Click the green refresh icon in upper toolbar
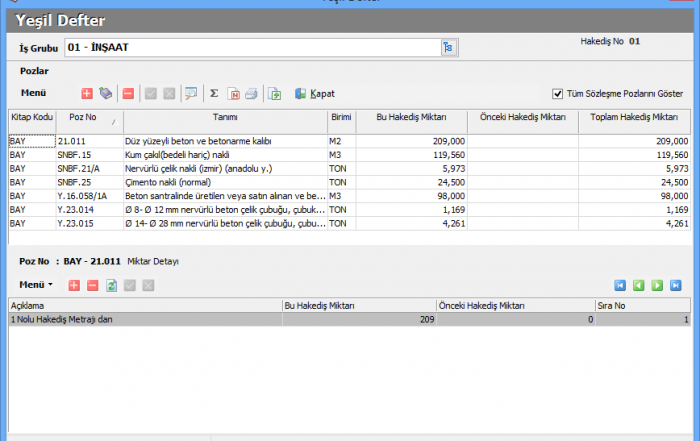The image size is (700, 441). click(274, 94)
